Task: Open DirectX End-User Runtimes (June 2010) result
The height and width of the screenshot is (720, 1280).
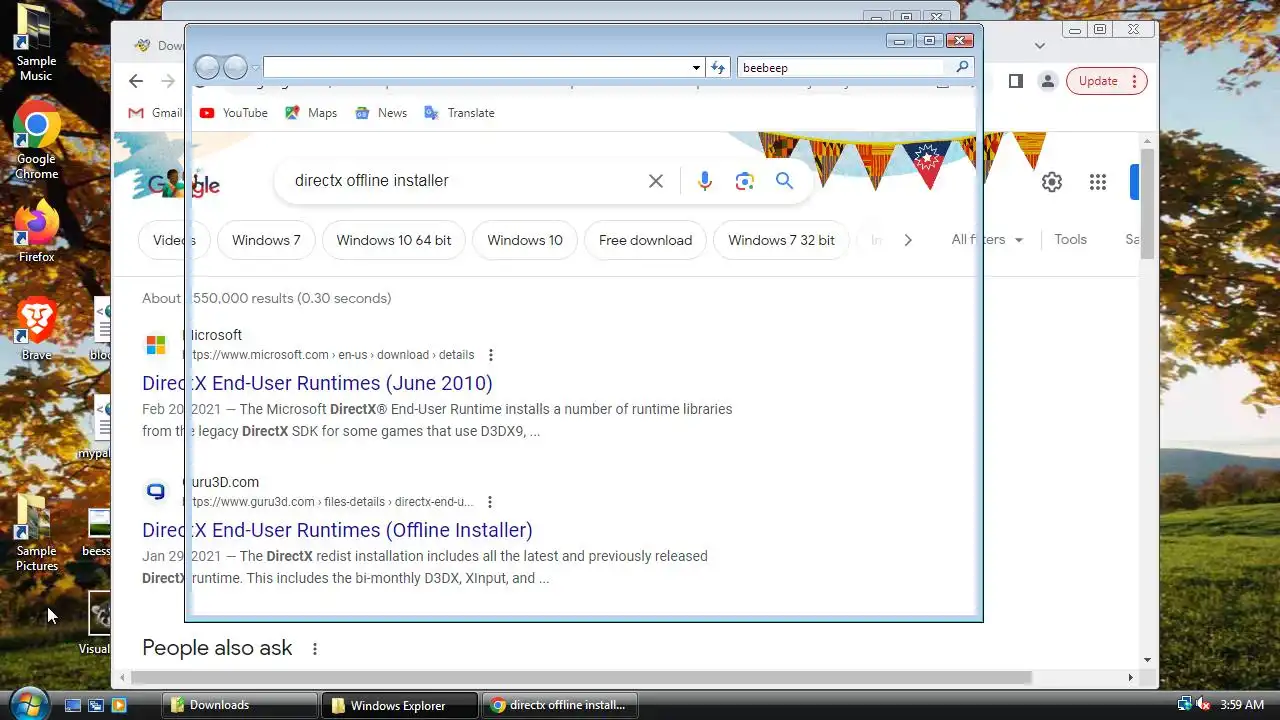Action: tap(317, 383)
